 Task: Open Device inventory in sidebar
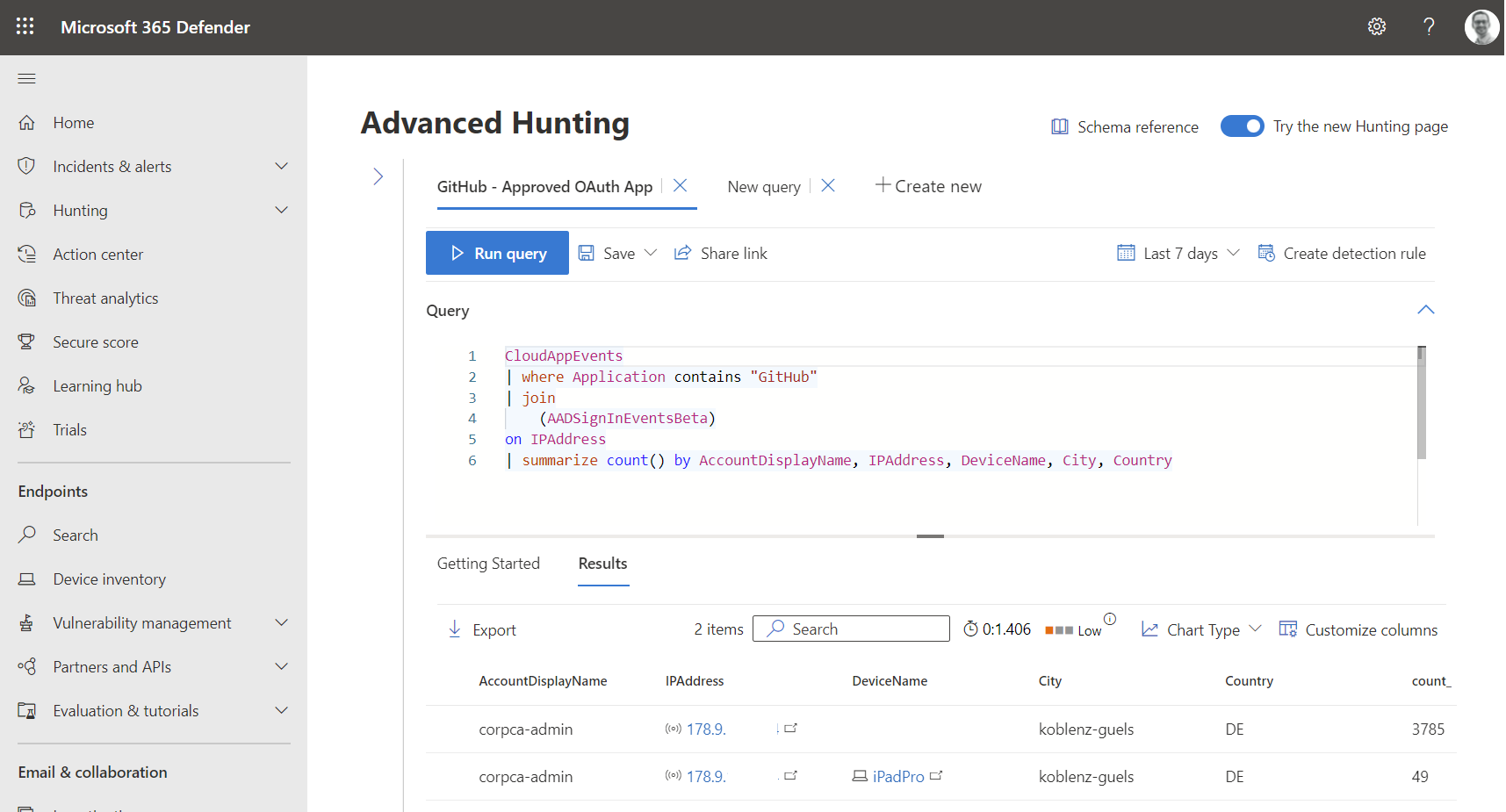tap(109, 579)
